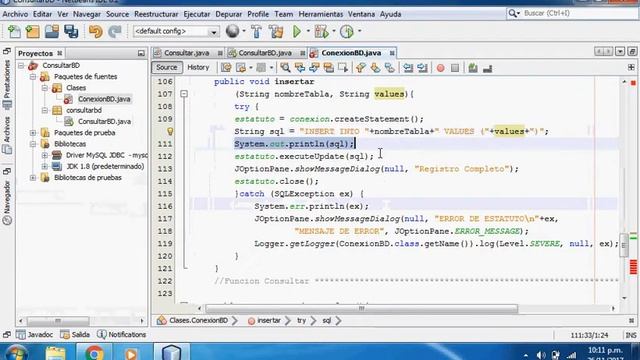Select JDK 1.8 (predeterminado) library
This screenshot has height=360, width=640.
(x=105, y=166)
